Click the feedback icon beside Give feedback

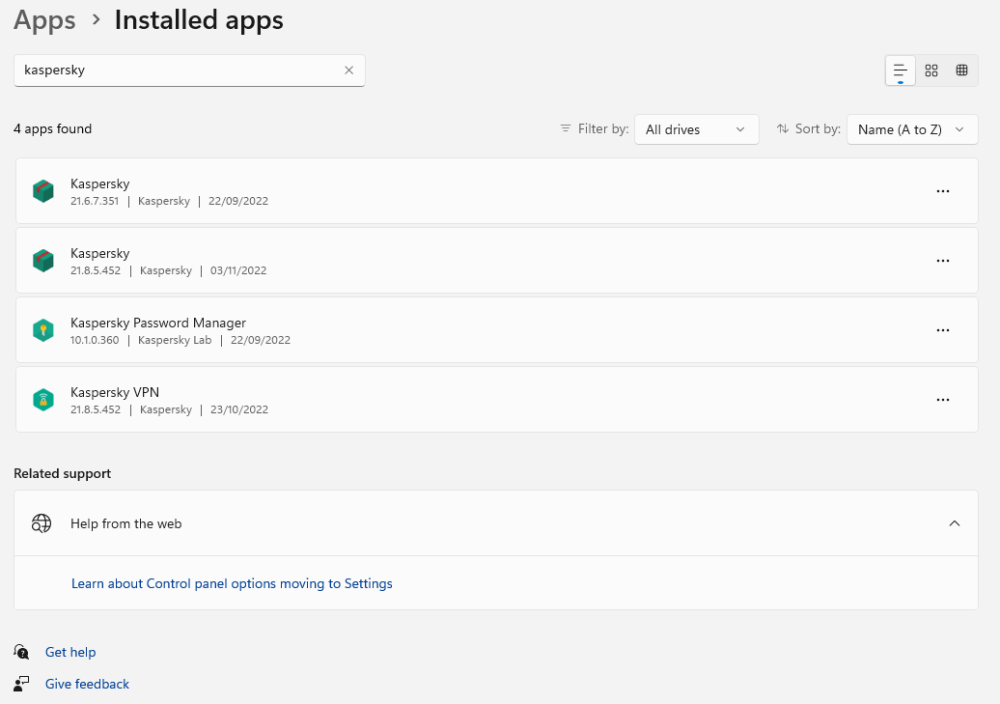21,683
